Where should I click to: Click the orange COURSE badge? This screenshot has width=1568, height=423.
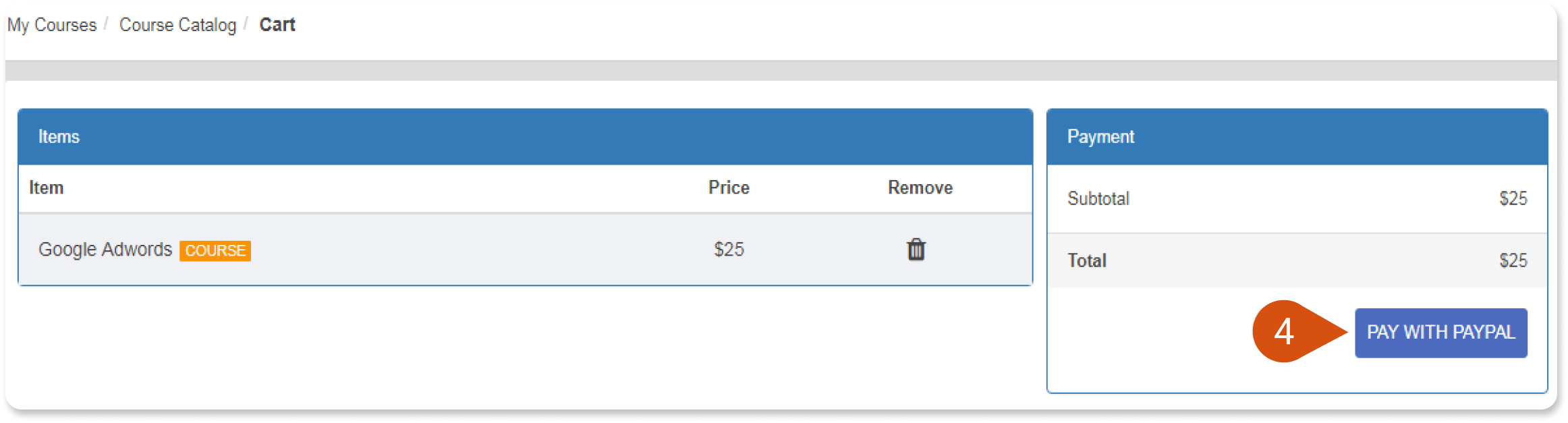215,251
